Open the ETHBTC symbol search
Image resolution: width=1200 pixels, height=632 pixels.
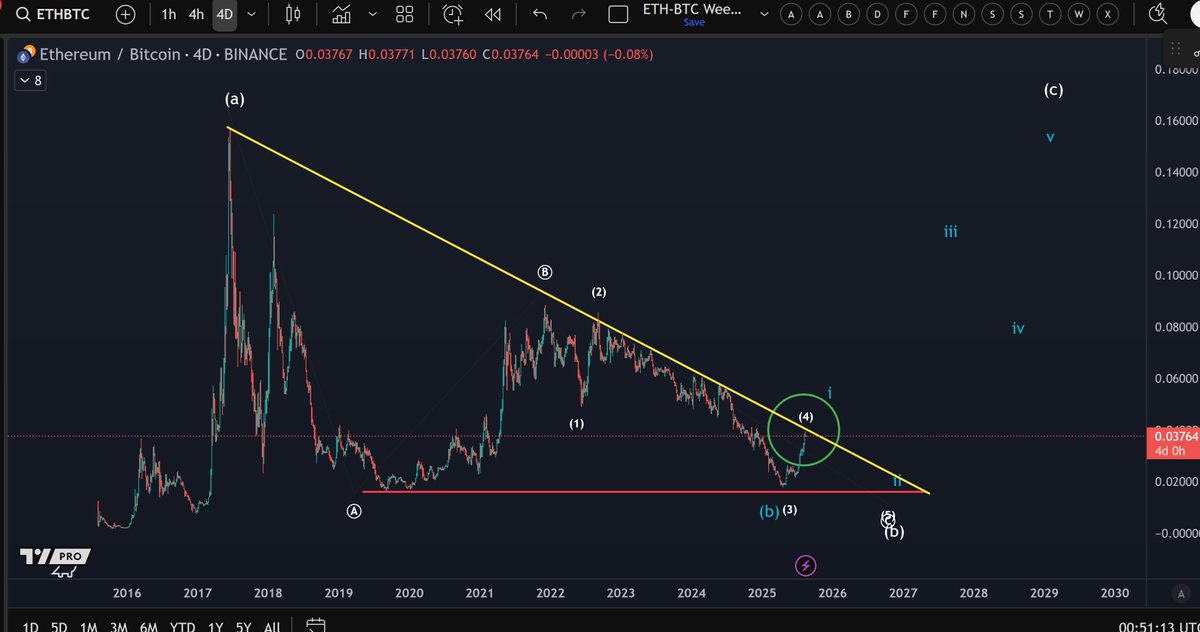tap(54, 15)
